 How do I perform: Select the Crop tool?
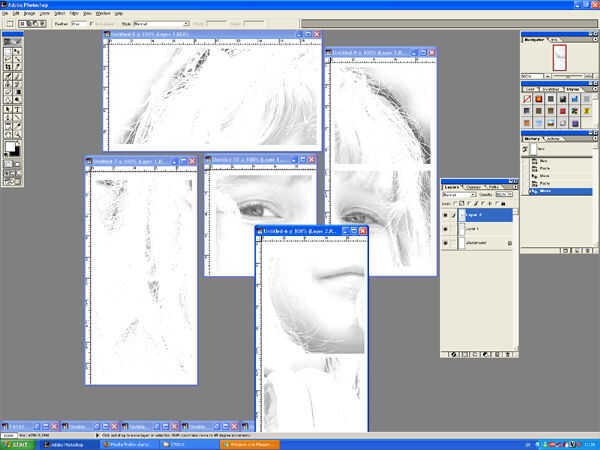coord(8,67)
